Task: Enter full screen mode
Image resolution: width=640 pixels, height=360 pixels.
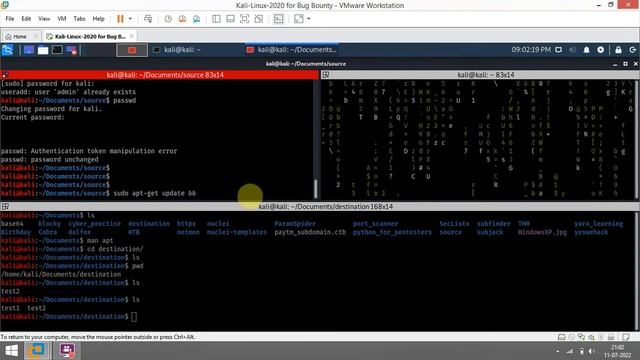Action: pos(244,19)
